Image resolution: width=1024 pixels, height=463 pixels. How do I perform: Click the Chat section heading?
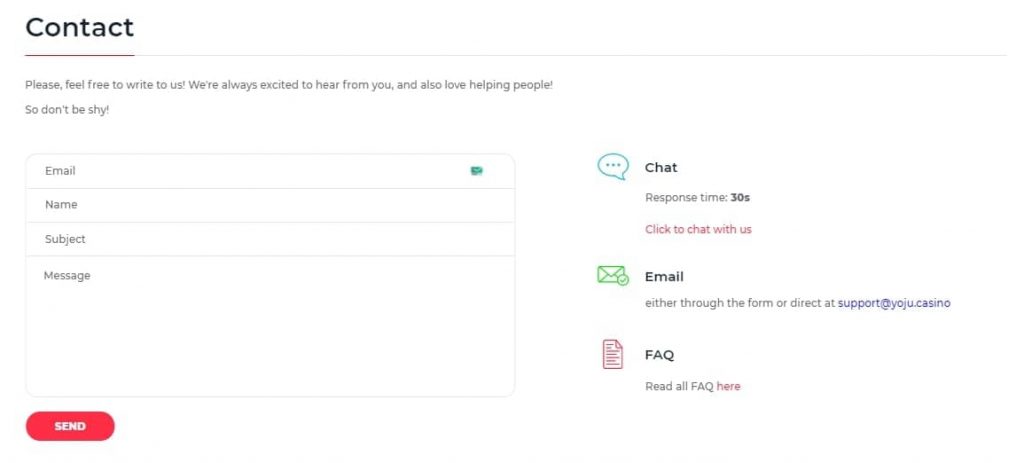[661, 167]
